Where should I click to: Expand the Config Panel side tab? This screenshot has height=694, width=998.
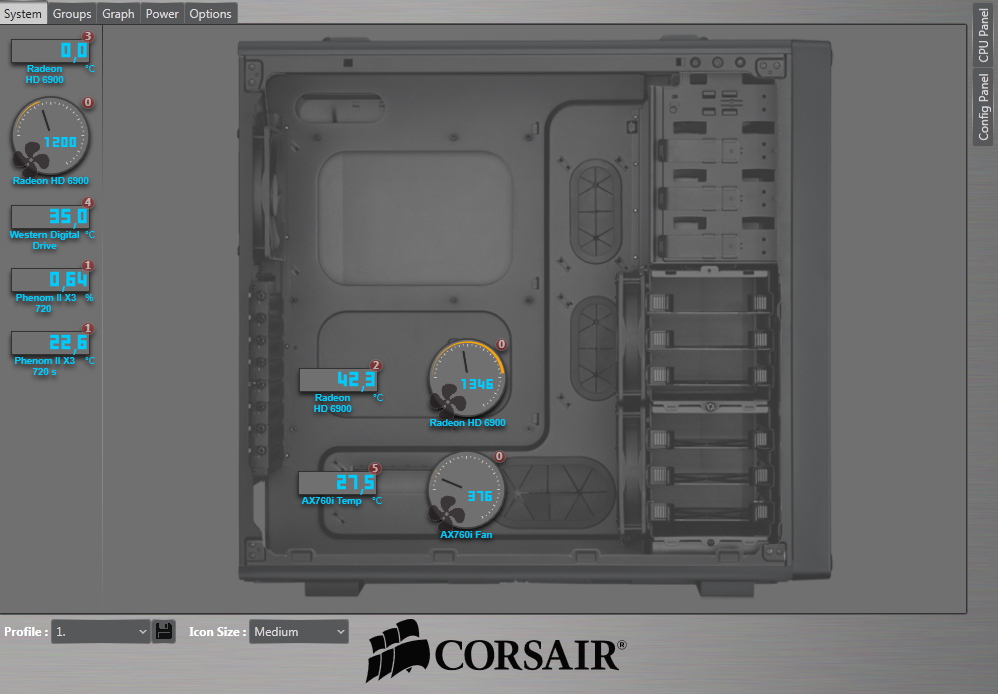click(983, 107)
